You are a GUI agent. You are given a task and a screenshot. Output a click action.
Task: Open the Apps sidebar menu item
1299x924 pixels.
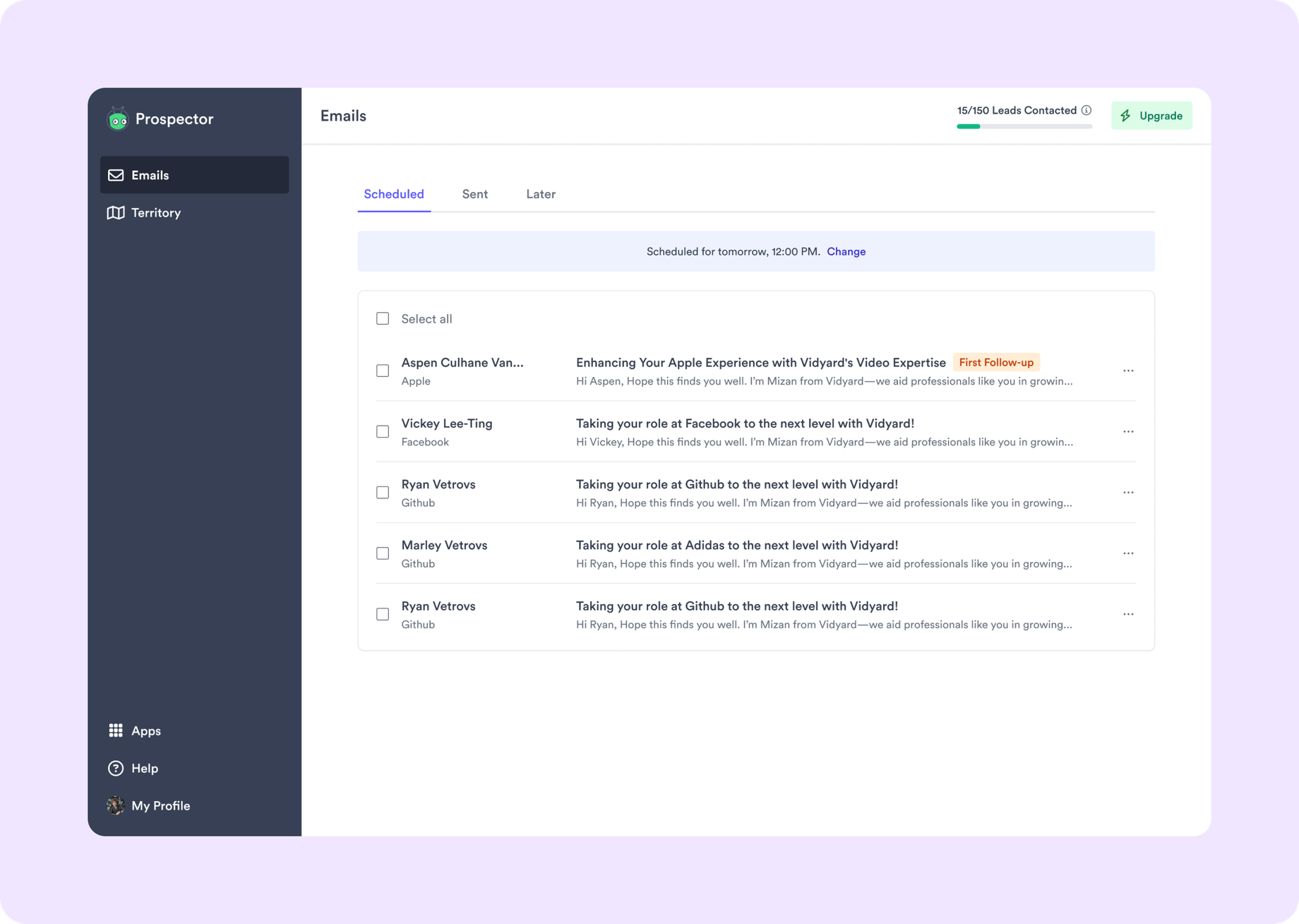point(194,731)
